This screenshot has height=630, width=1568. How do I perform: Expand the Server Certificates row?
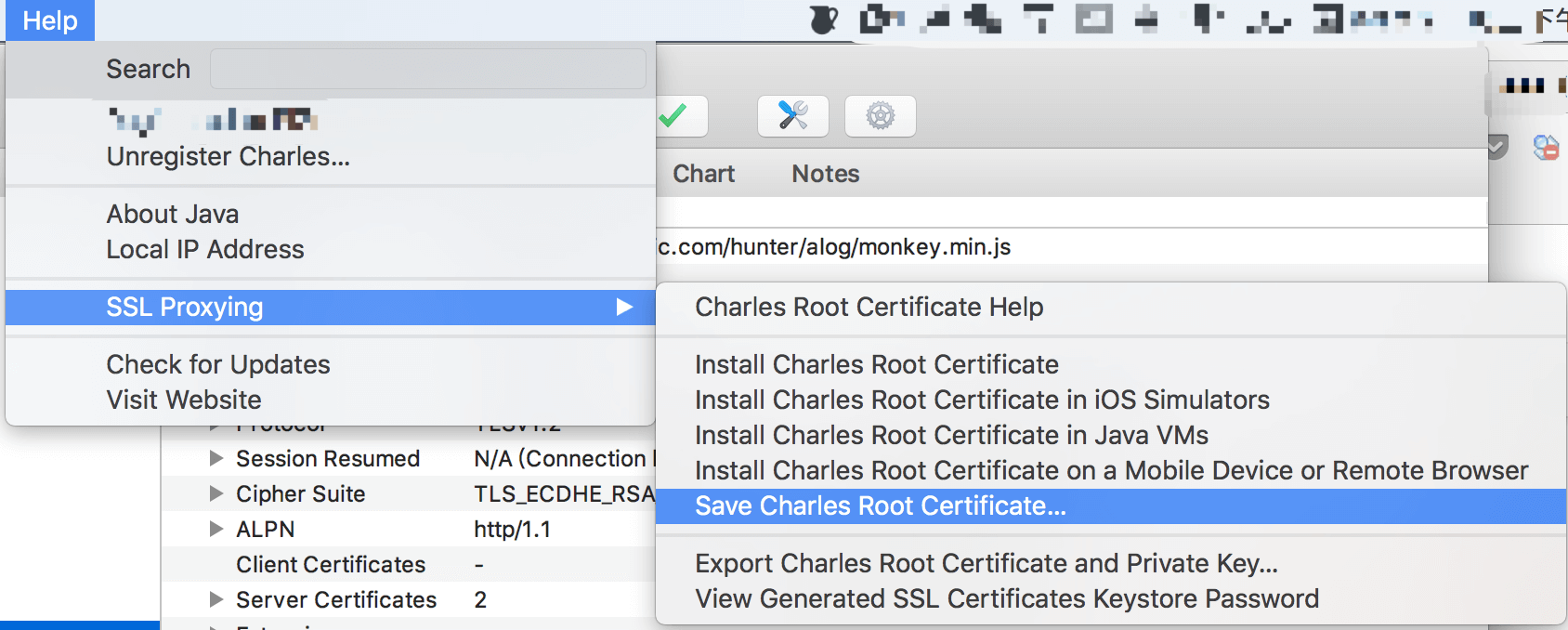pos(216,599)
